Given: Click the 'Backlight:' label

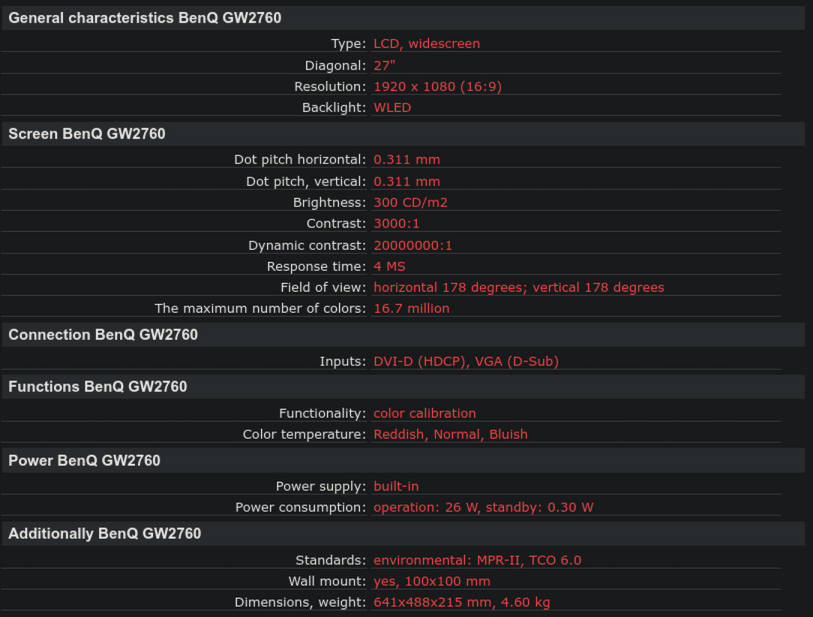Looking at the screenshot, I should coord(334,107).
